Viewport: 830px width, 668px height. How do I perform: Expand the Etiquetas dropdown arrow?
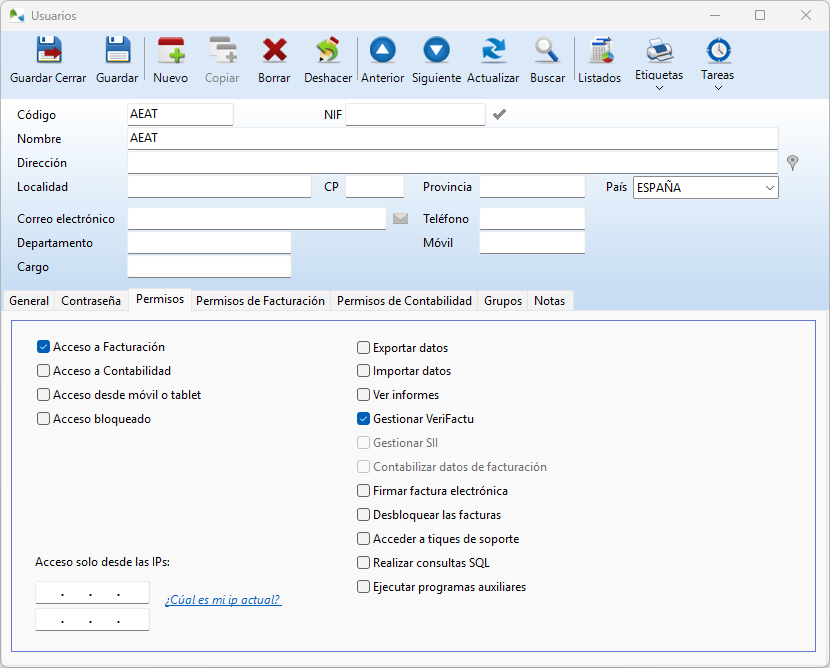pos(659,88)
